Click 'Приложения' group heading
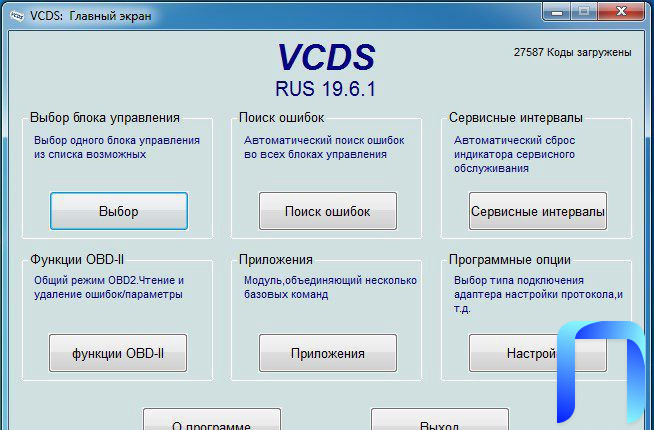The height and width of the screenshot is (430, 654). [276, 259]
